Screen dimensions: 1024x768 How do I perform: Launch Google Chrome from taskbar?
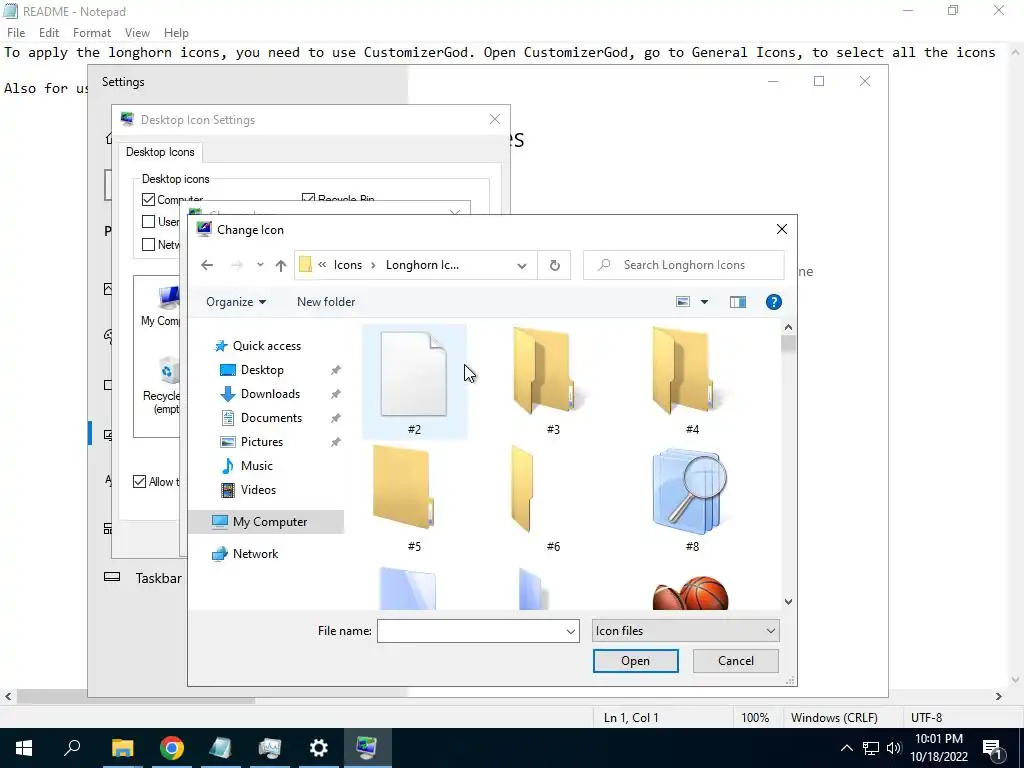[172, 748]
